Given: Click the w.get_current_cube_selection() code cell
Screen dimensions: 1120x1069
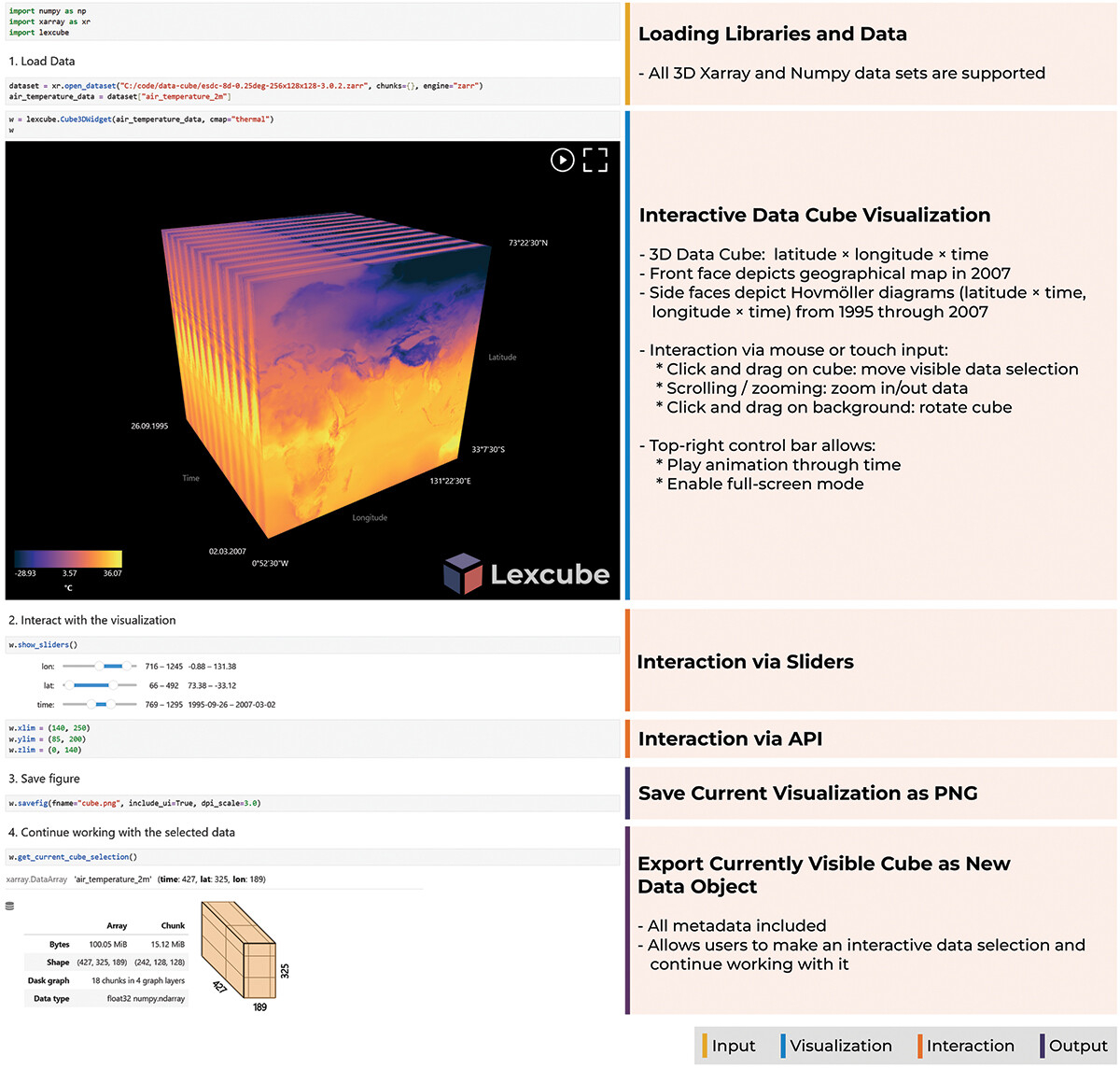Looking at the screenshot, I should pos(312,857).
